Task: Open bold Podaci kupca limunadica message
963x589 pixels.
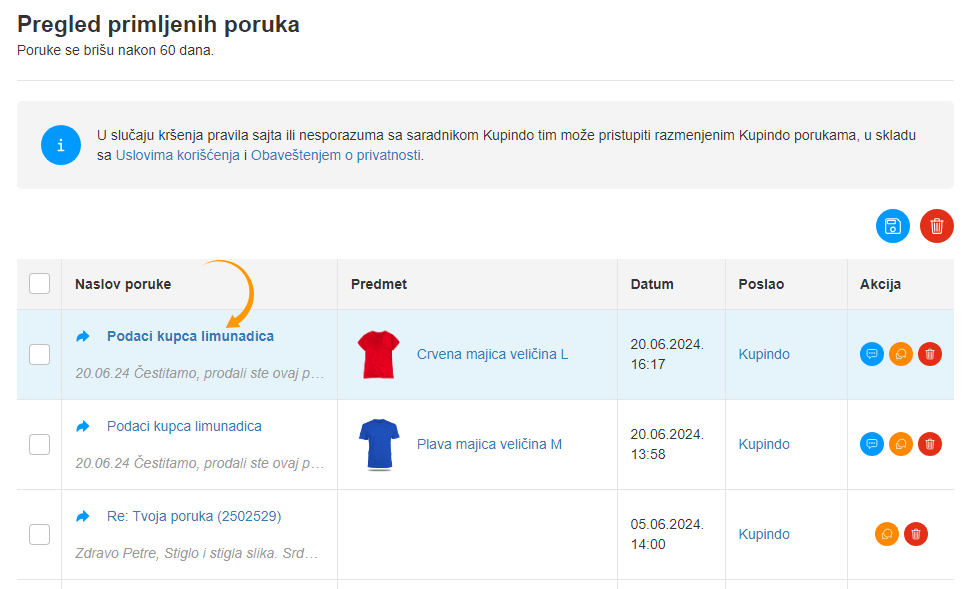Action: pyautogui.click(x=190, y=336)
